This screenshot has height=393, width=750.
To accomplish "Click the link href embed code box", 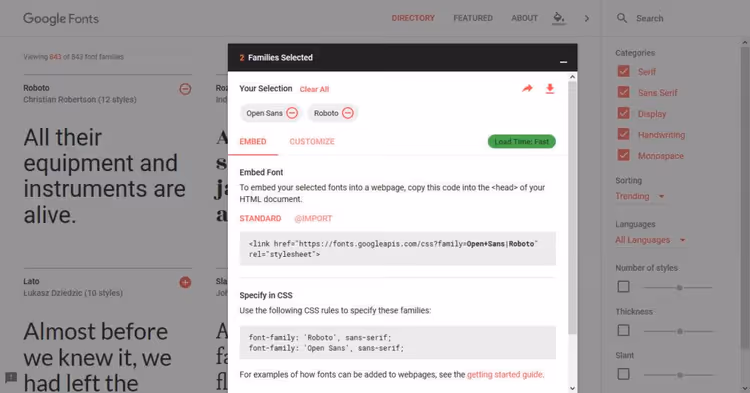I will [x=397, y=249].
